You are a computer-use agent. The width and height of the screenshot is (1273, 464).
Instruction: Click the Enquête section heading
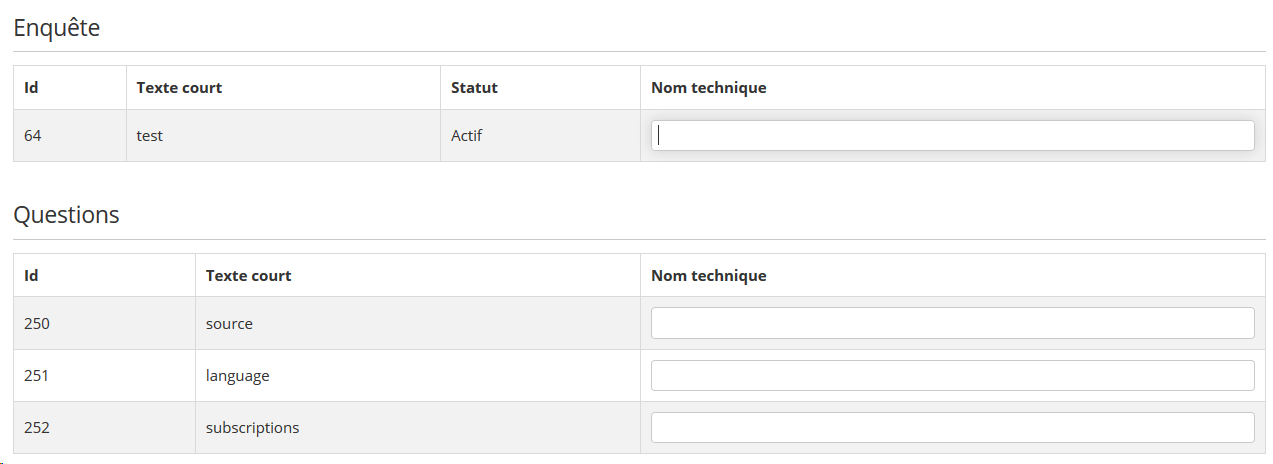[x=57, y=28]
